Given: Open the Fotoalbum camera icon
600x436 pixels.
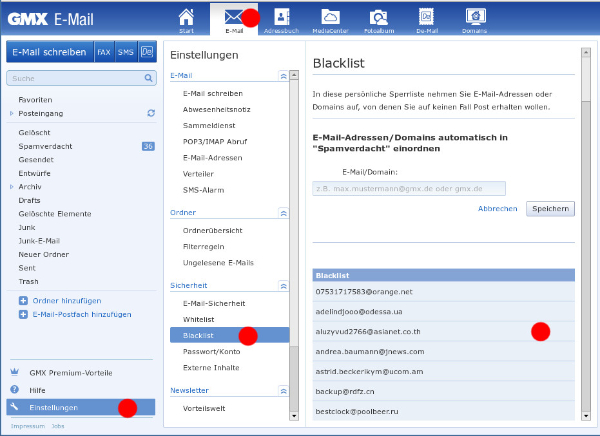Looking at the screenshot, I should [378, 18].
